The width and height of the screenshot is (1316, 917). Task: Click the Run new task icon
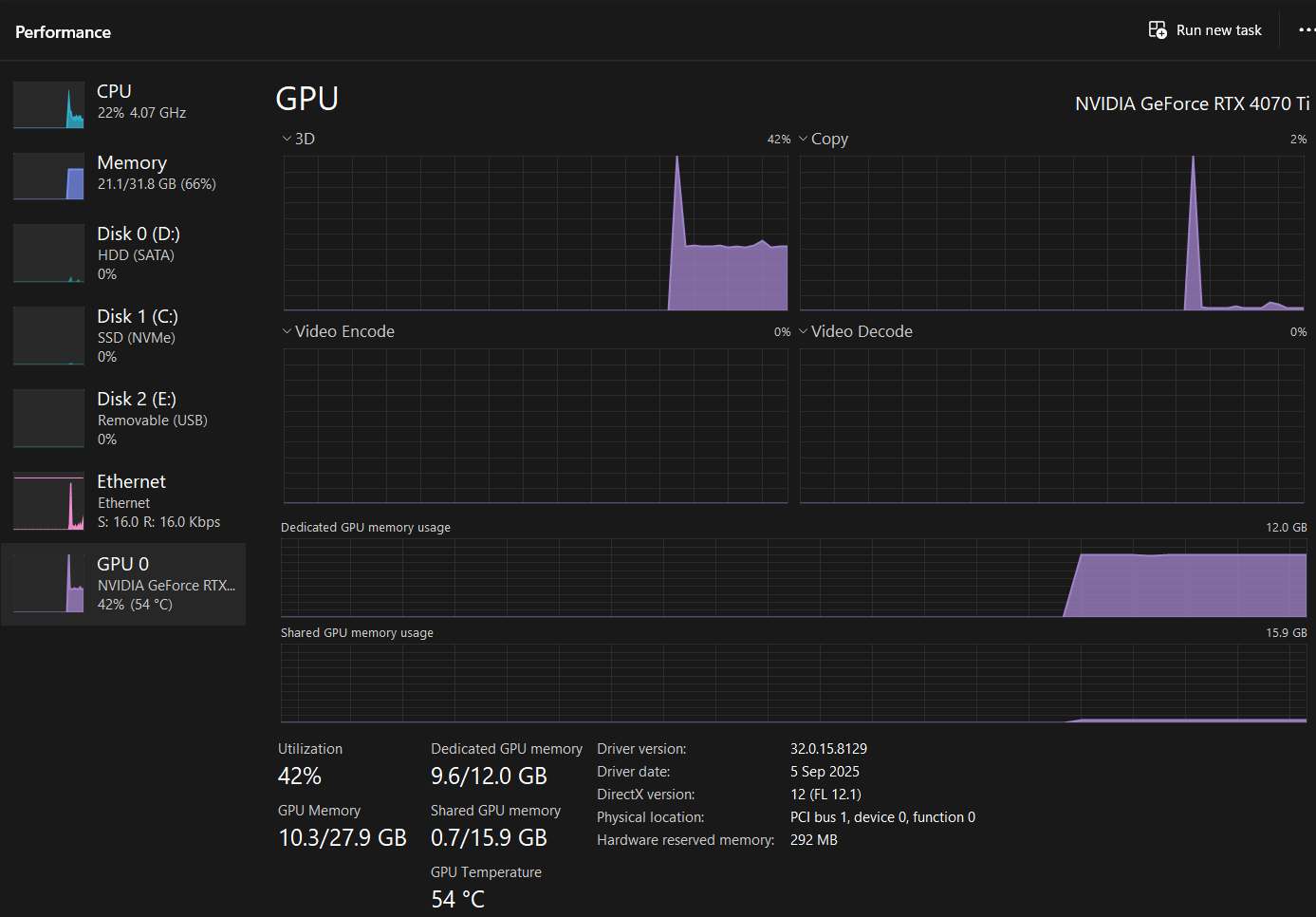(x=1158, y=30)
